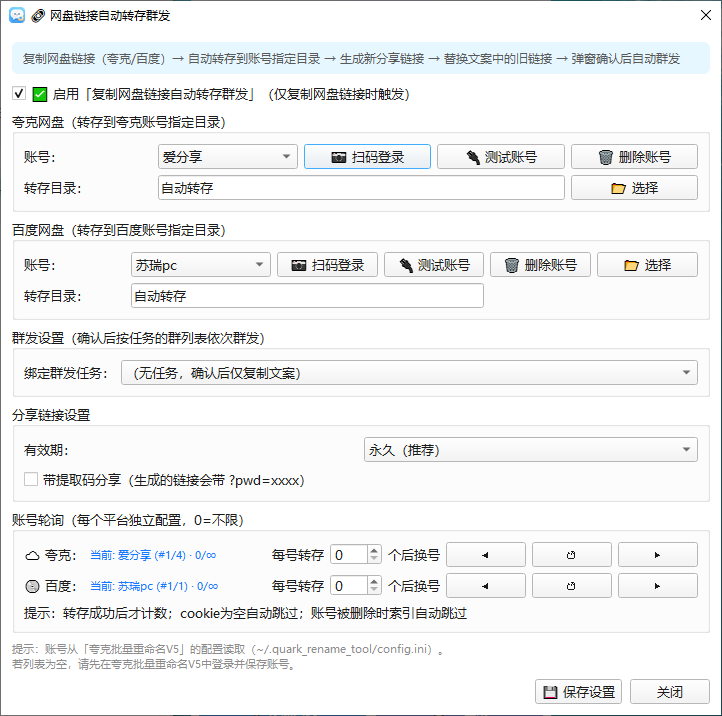Click the Quark 选择 folder select button
The height and width of the screenshot is (716, 722).
click(634, 188)
